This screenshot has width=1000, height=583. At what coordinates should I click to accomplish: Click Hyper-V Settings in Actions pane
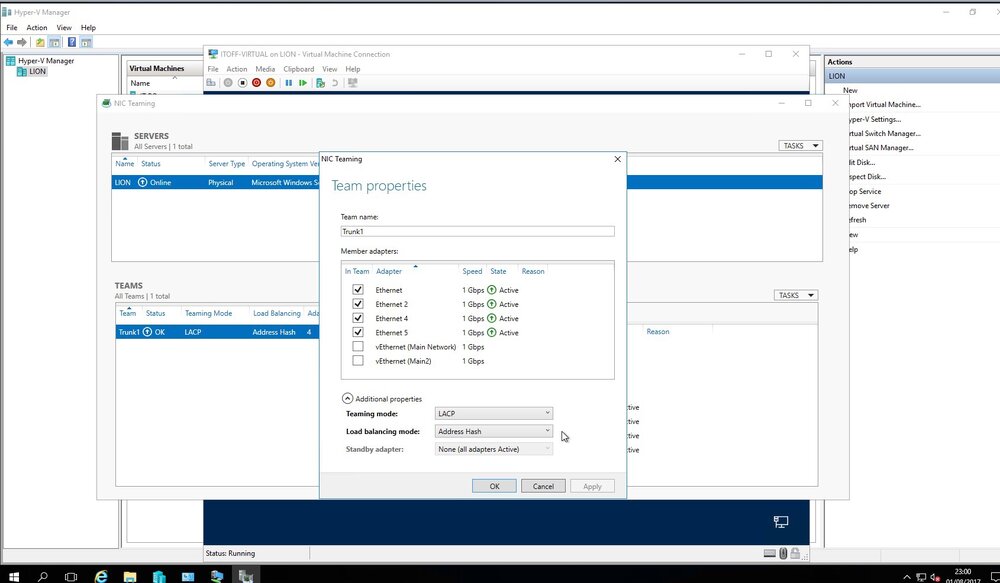[x=874, y=119]
